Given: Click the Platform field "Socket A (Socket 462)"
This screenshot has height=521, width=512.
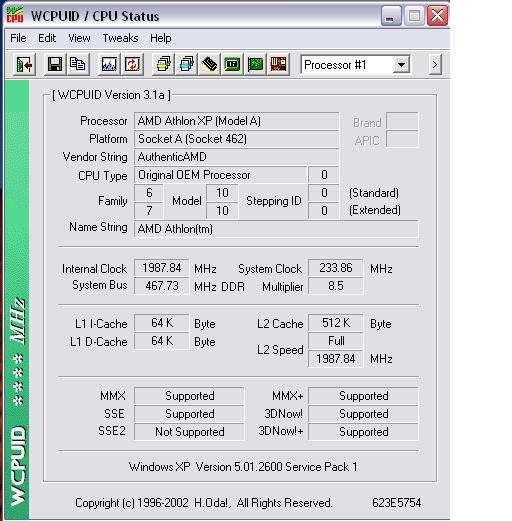Looking at the screenshot, I should coord(237,139).
